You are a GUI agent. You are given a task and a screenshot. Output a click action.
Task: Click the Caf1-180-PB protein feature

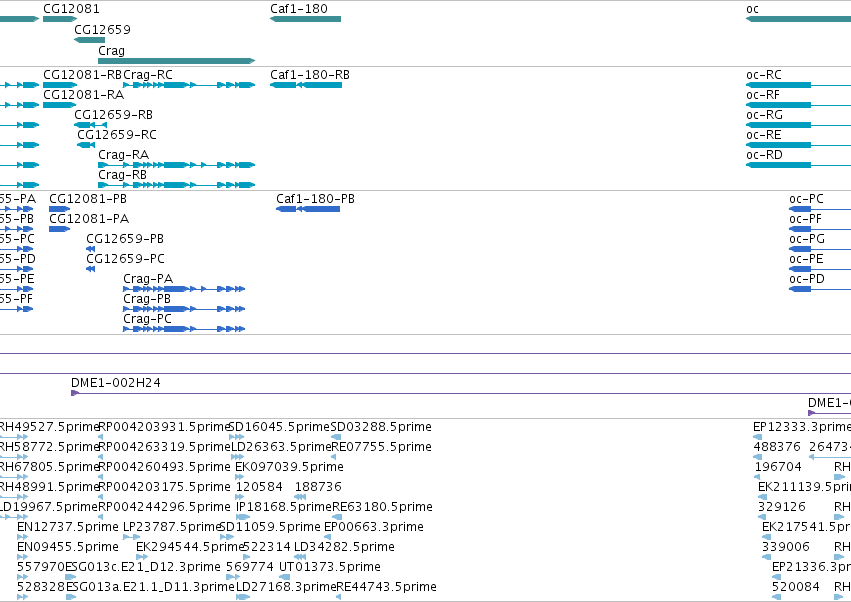point(308,209)
